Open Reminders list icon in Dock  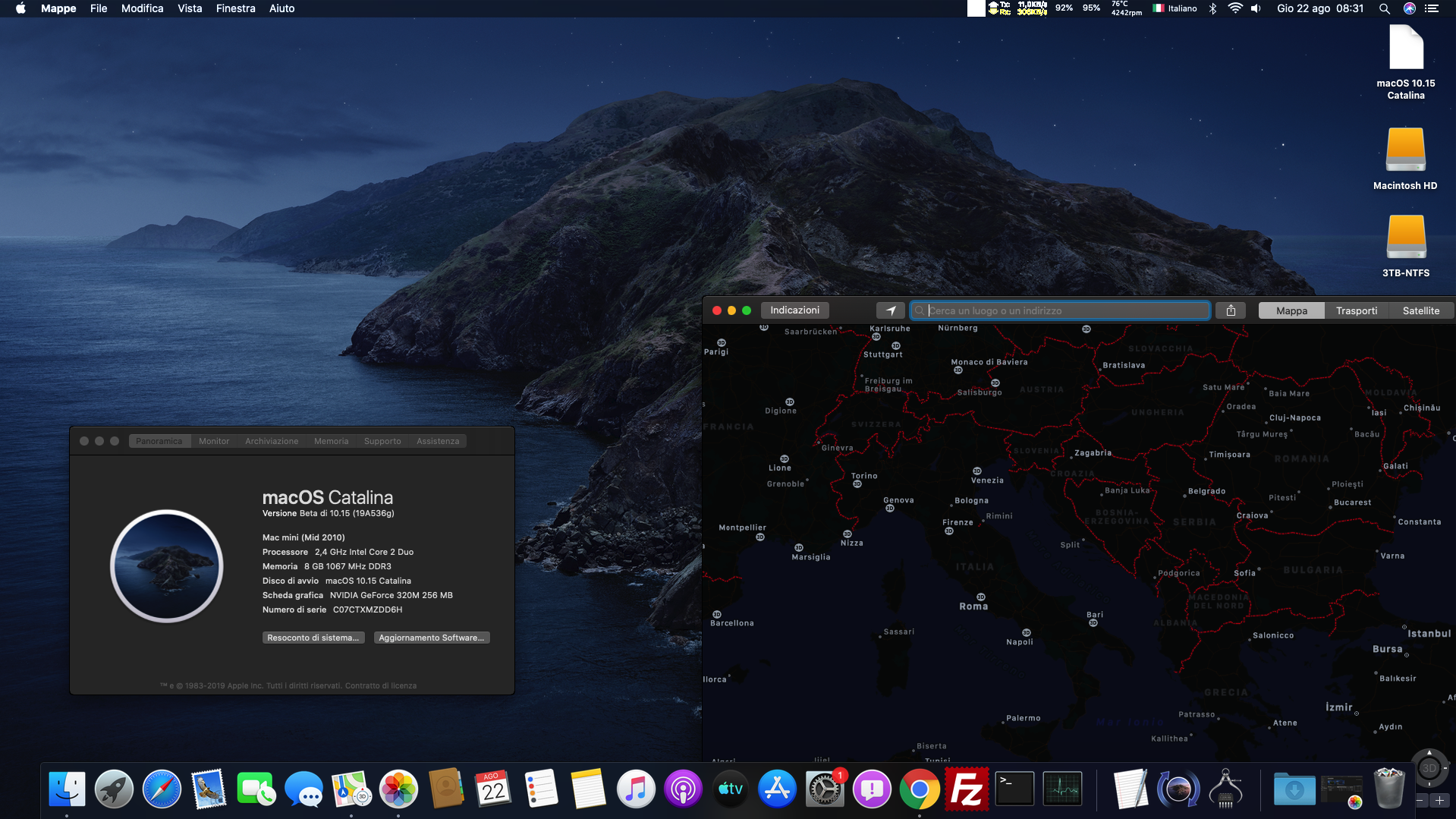coord(540,789)
